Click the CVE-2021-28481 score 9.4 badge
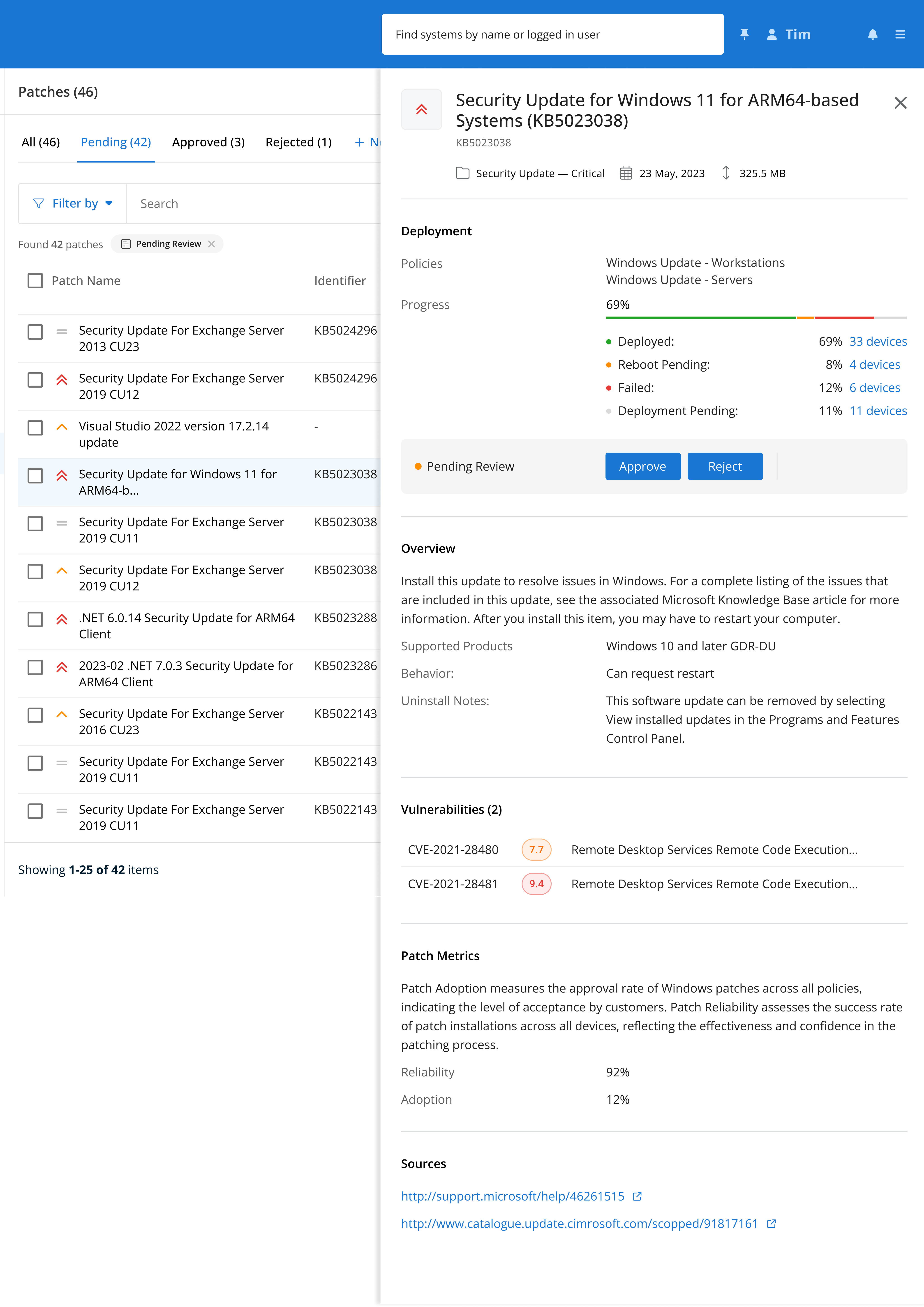The width and height of the screenshot is (924, 1307). 536,884
